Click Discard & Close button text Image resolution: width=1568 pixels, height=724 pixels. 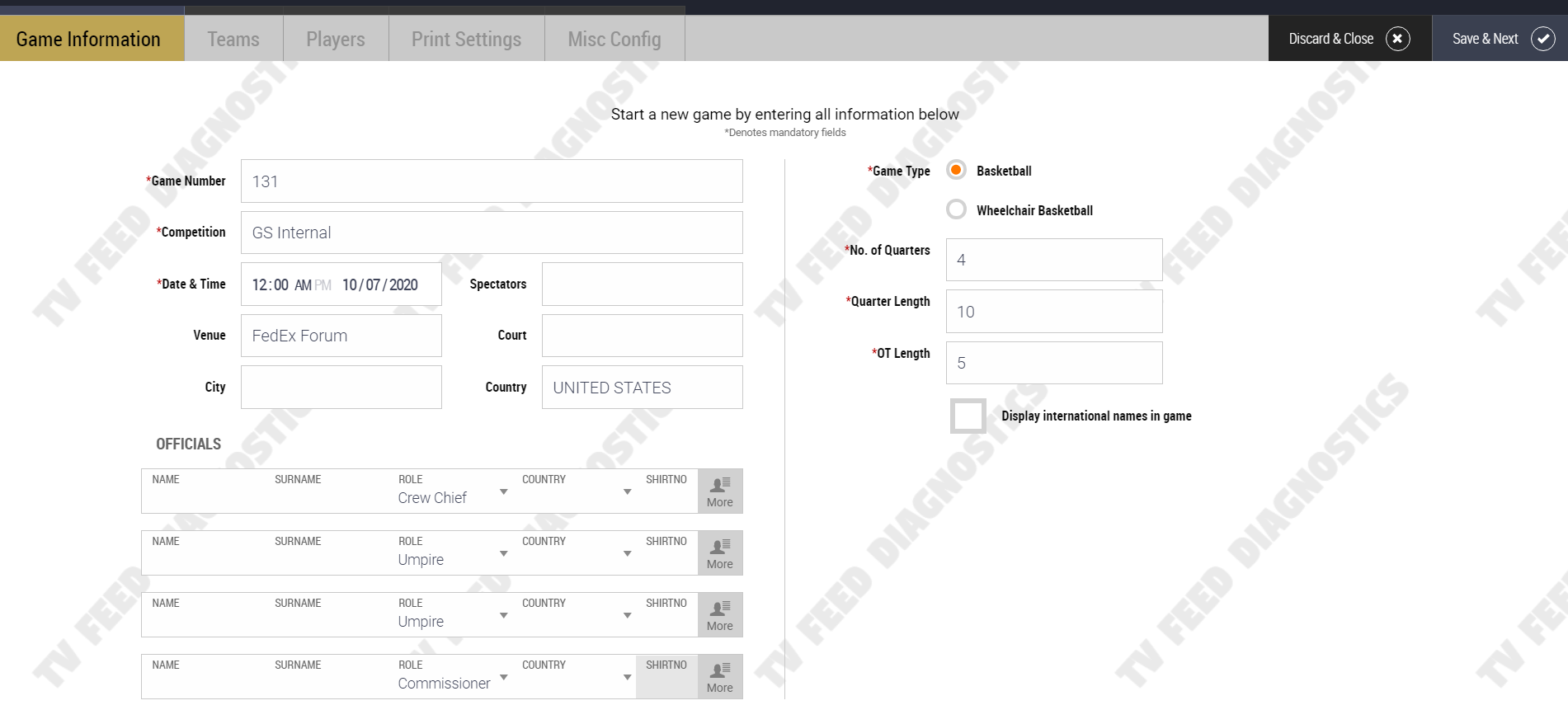(x=1330, y=39)
